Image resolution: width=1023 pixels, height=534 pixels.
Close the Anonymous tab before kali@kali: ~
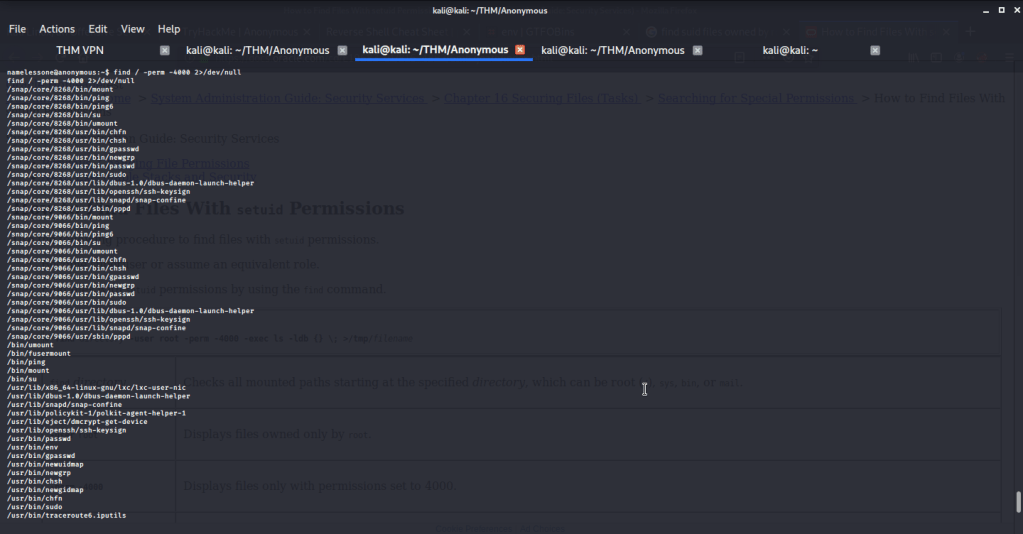(698, 50)
